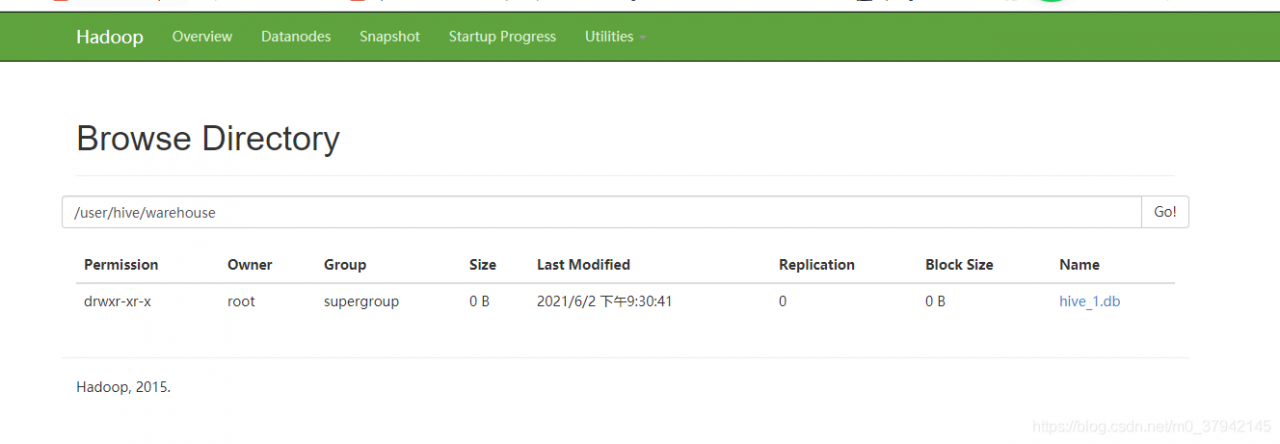Click the Permission column header

click(121, 265)
